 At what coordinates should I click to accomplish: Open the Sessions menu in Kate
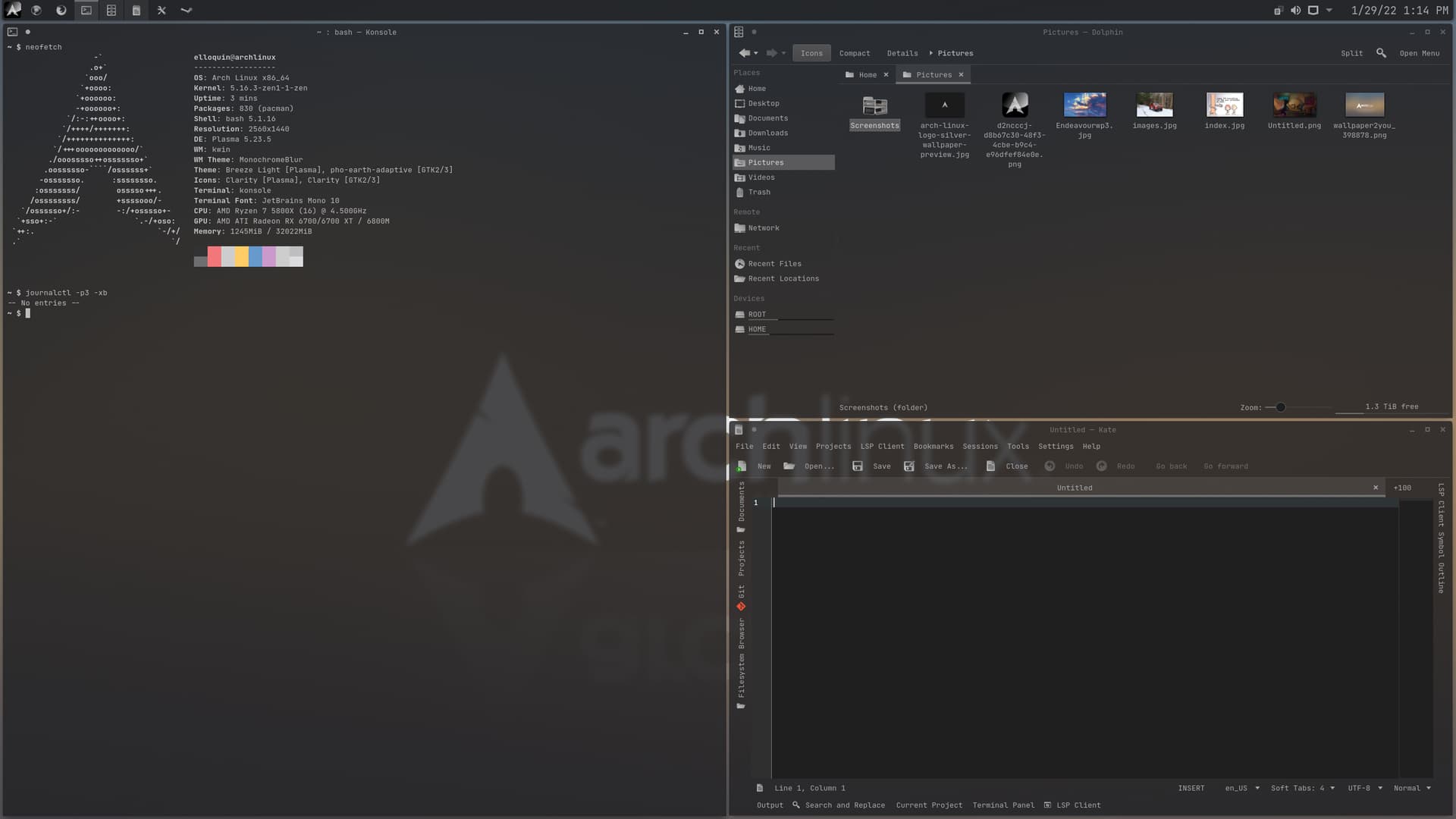pyautogui.click(x=980, y=447)
